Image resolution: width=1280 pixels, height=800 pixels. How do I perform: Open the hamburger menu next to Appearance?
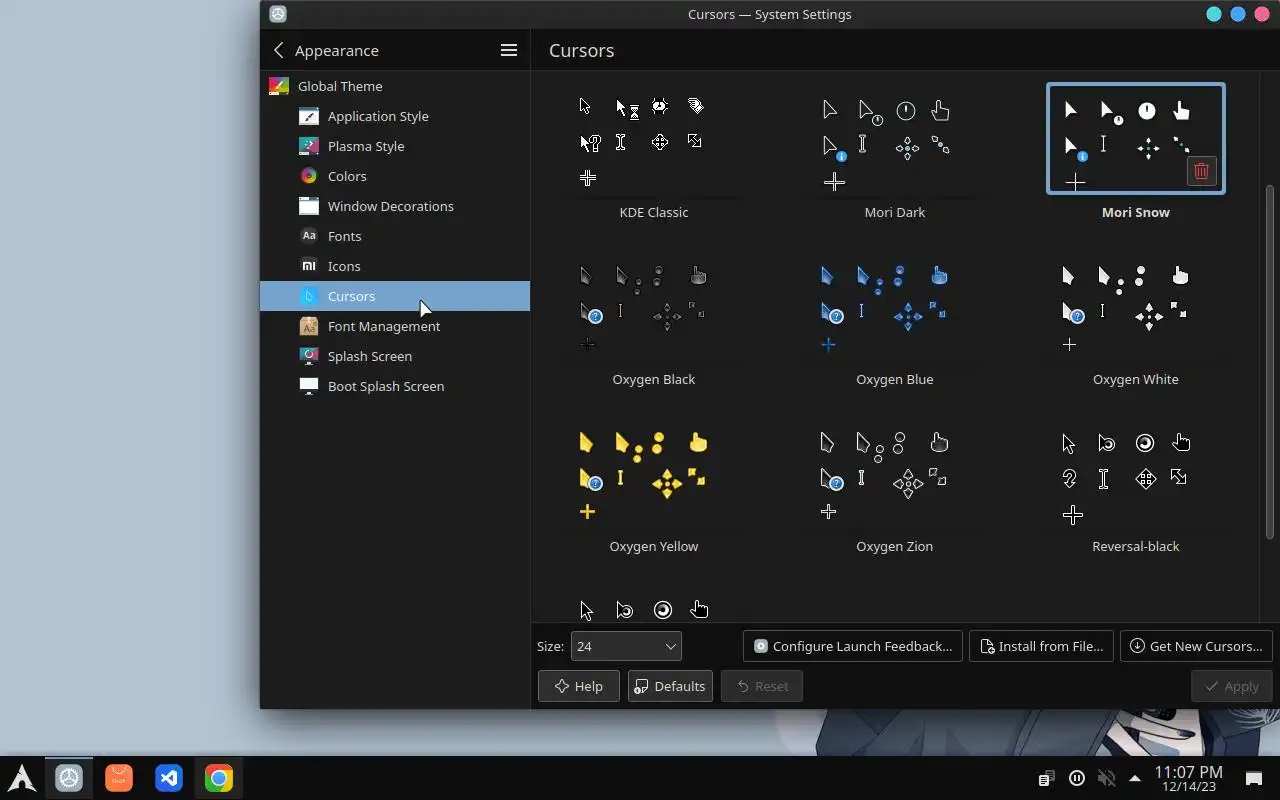coord(508,50)
